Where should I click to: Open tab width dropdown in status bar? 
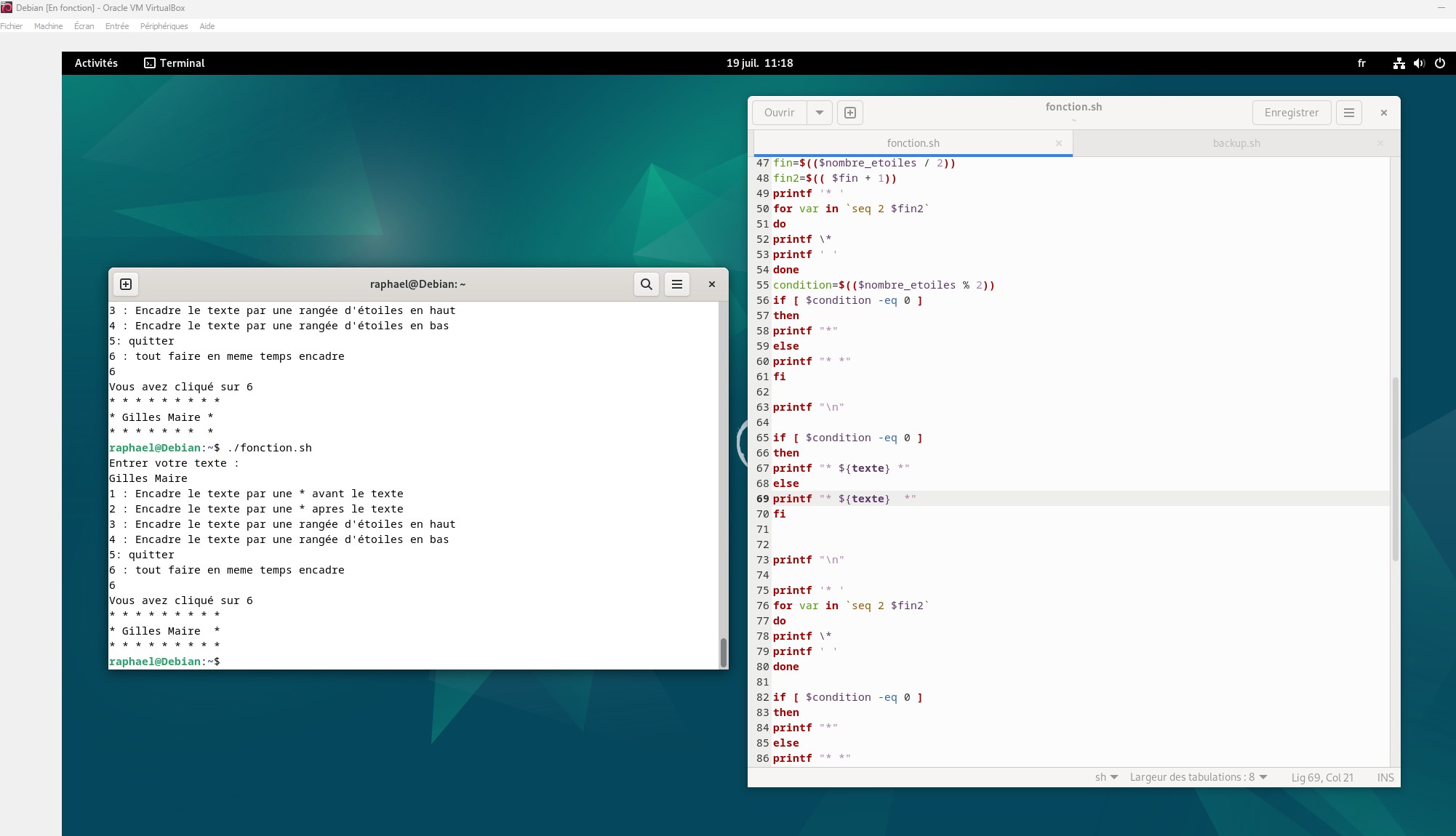1198,777
